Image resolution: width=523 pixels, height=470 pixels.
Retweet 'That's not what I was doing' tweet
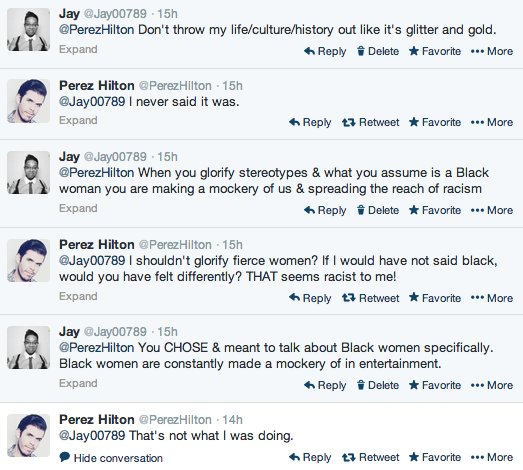pos(371,457)
